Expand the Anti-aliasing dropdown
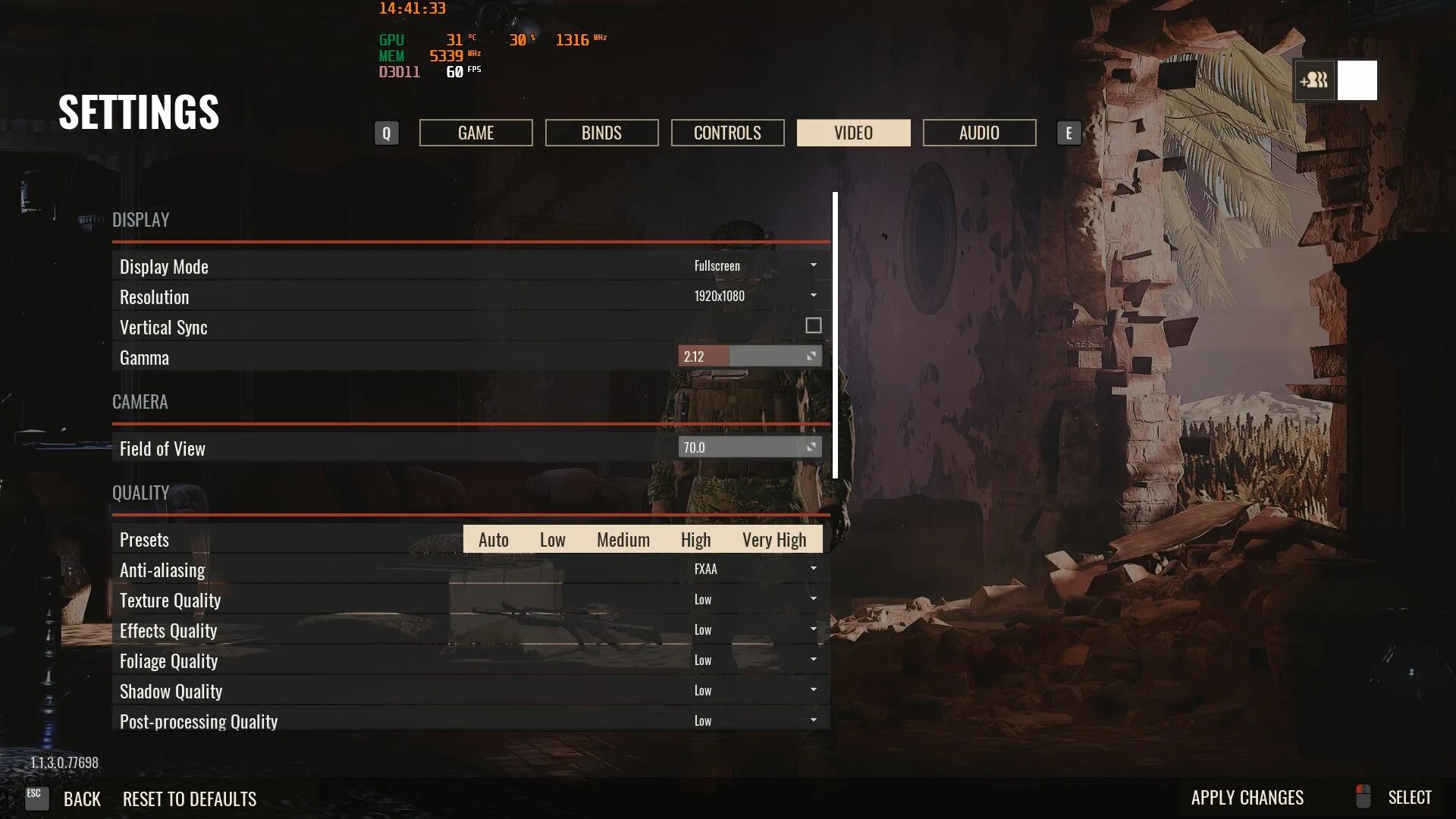The image size is (1456, 819). coord(814,569)
